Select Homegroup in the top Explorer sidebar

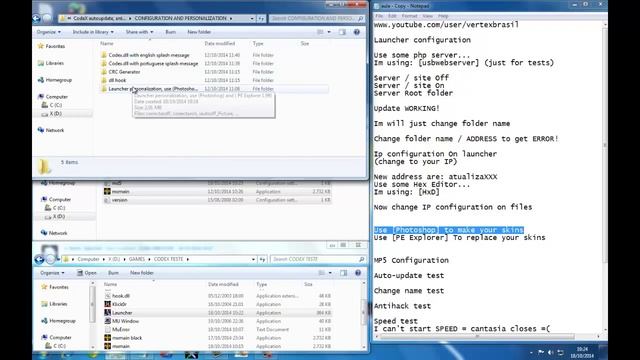coord(55,80)
